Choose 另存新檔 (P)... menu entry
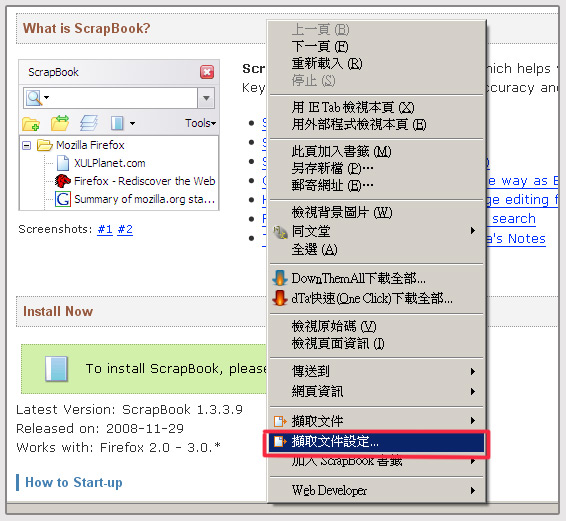Image resolution: width=566 pixels, height=521 pixels. pyautogui.click(x=376, y=168)
